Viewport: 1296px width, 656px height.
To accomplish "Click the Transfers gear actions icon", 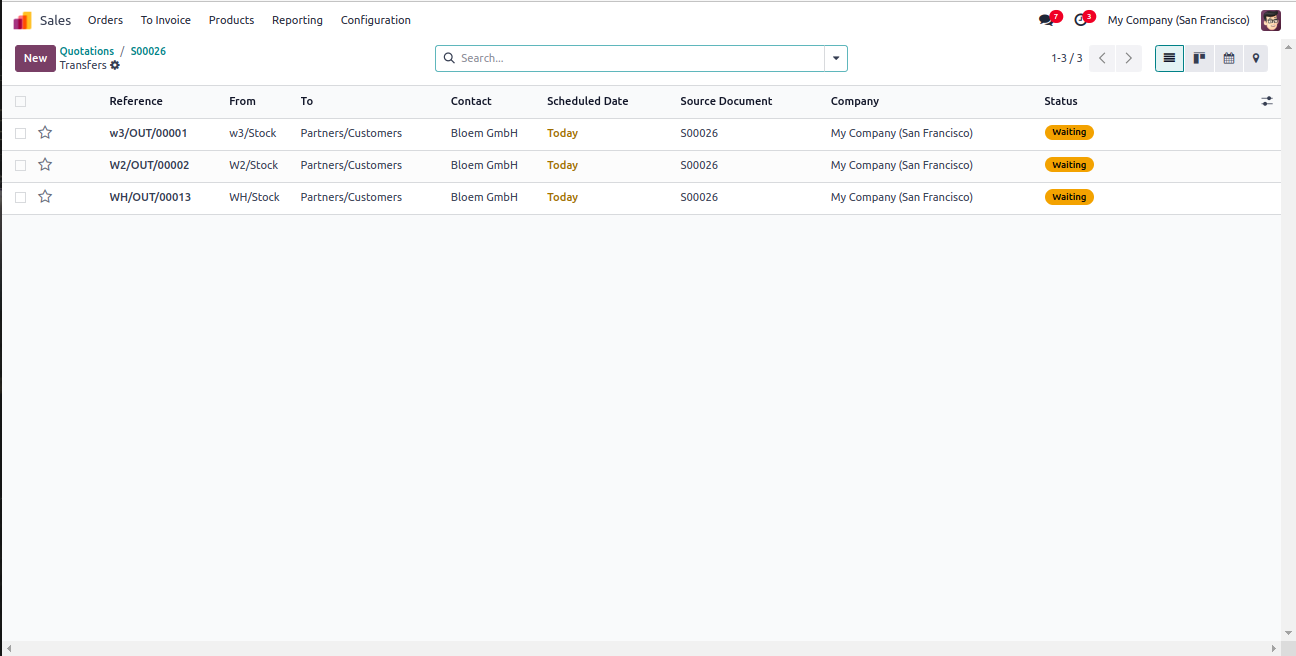I will 115,65.
